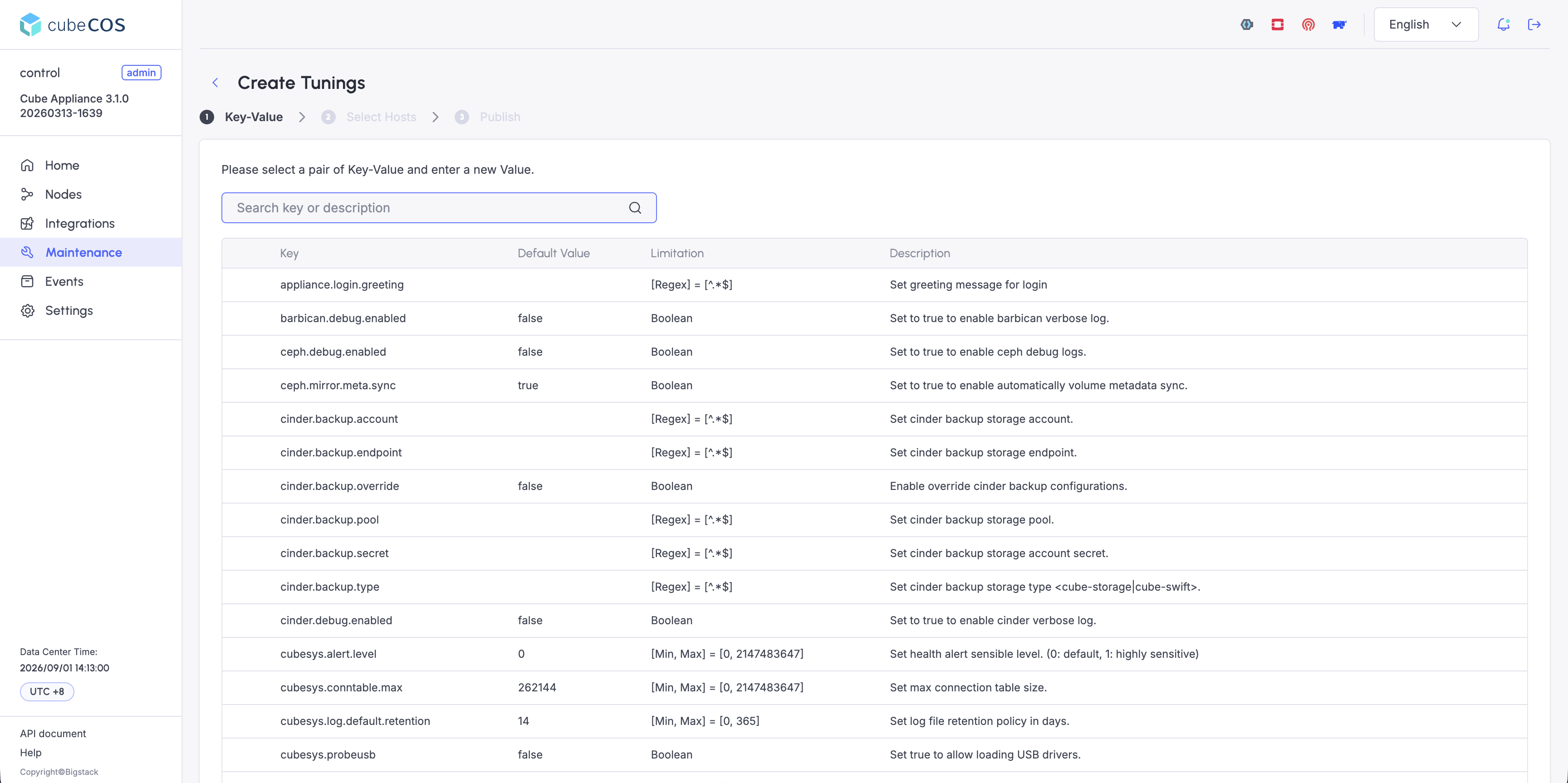This screenshot has height=783, width=1568.
Task: Open the Kubernetes-style wheel icon in header
Action: tap(1247, 24)
